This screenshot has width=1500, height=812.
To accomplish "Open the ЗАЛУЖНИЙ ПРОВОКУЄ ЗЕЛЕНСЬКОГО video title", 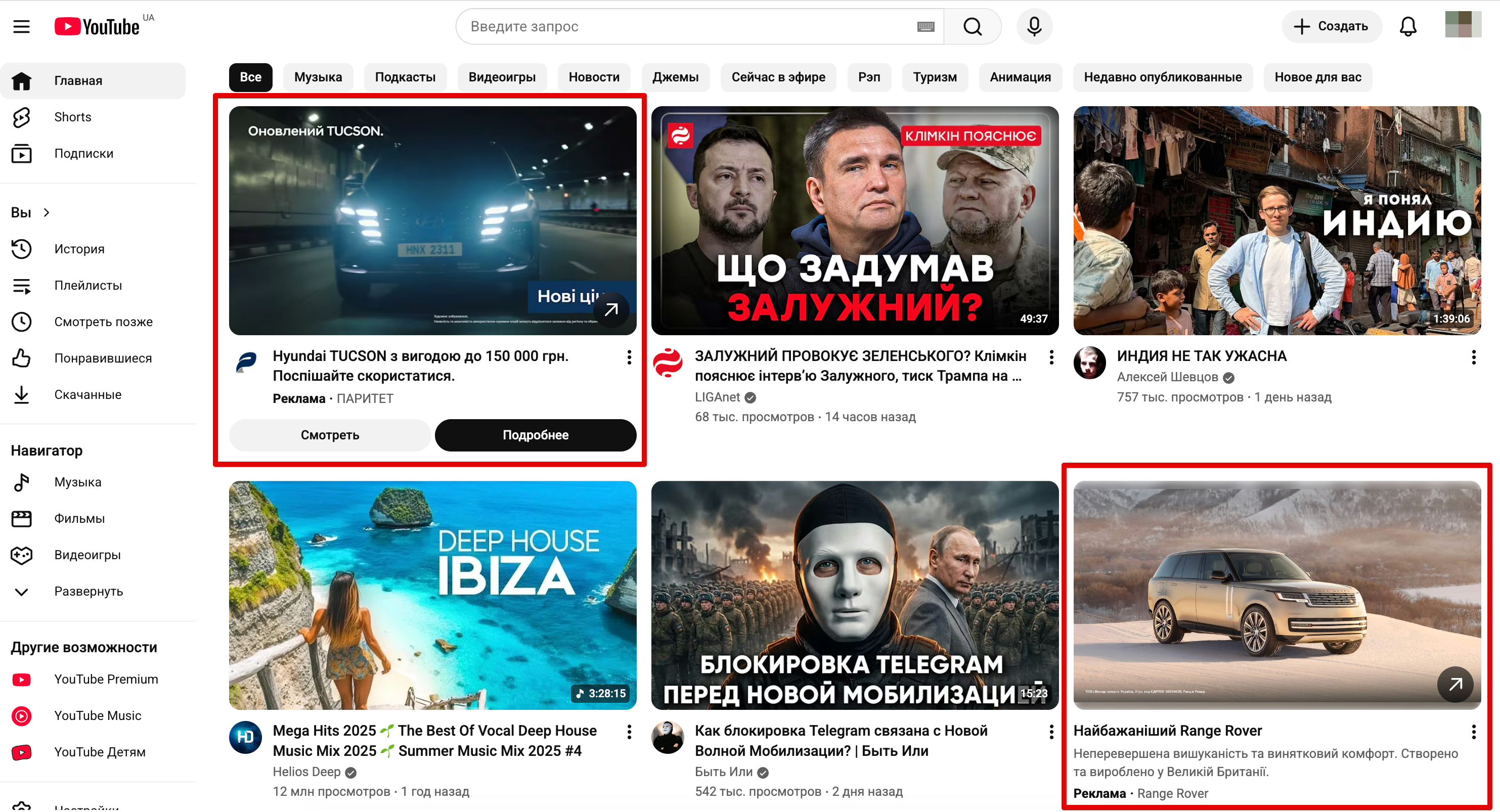I will 860,366.
